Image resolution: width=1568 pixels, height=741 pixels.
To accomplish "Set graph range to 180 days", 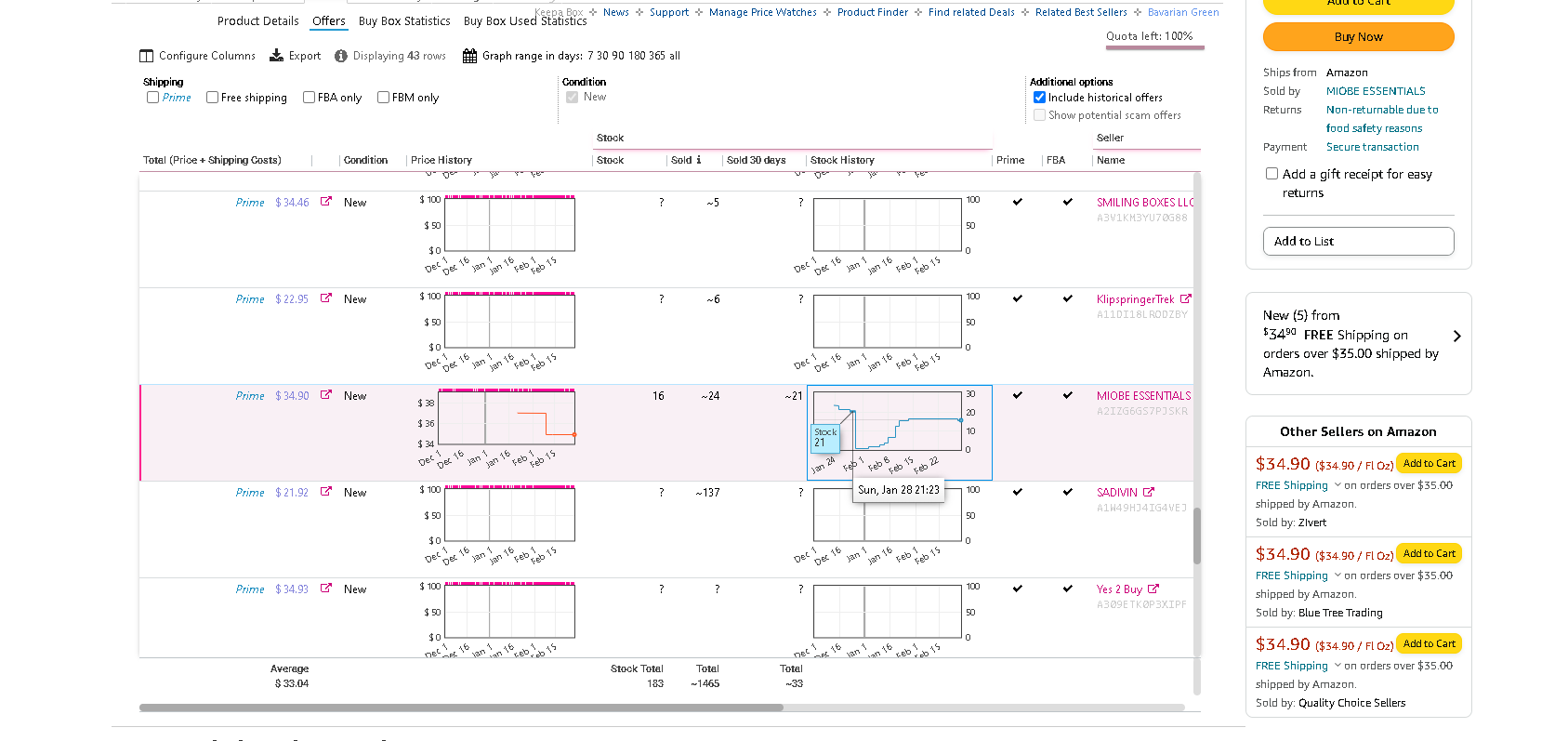I will coord(637,56).
